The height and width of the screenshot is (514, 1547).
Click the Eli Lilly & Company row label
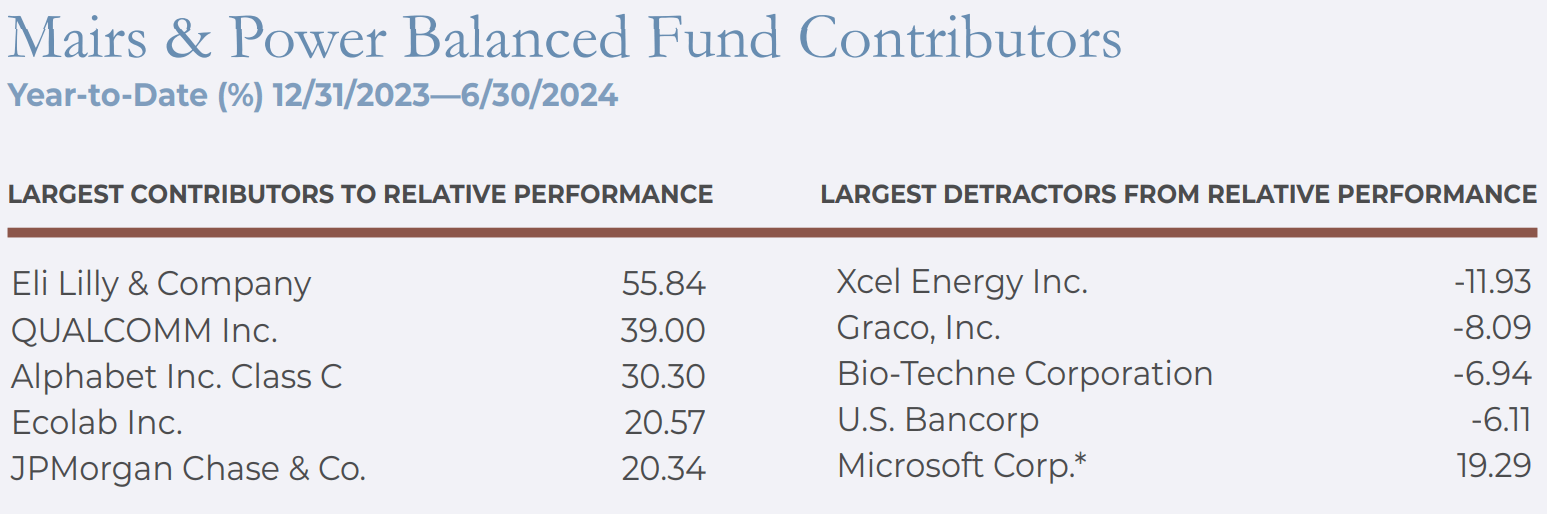pyautogui.click(x=161, y=284)
